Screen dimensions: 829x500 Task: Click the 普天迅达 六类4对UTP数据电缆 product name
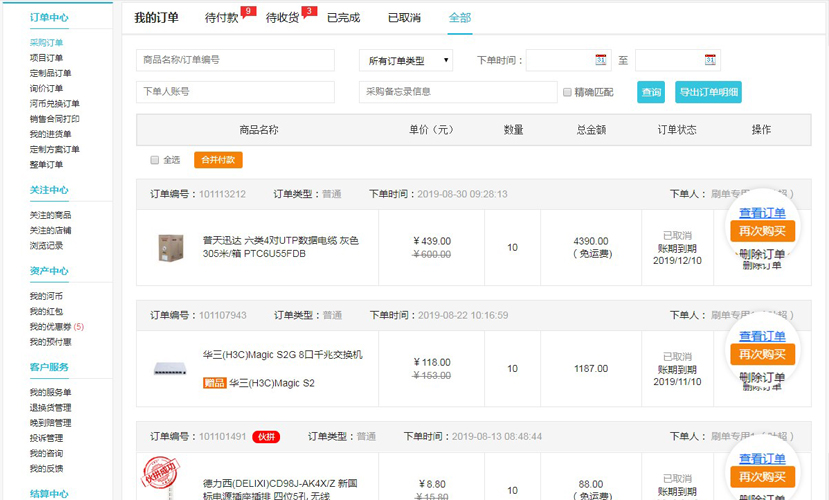[281, 247]
